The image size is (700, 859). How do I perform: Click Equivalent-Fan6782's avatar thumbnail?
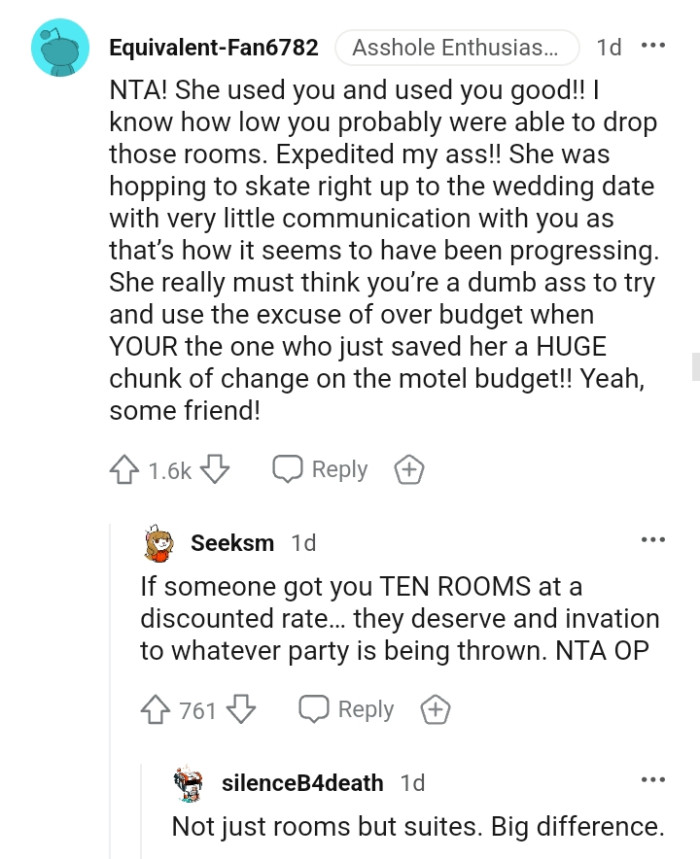point(58,47)
